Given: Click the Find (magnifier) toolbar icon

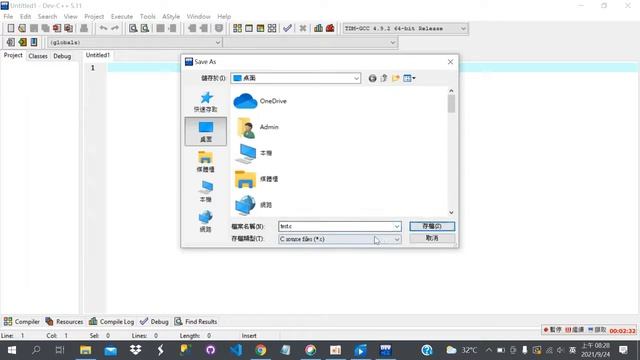Looking at the screenshot, I should pos(133,28).
